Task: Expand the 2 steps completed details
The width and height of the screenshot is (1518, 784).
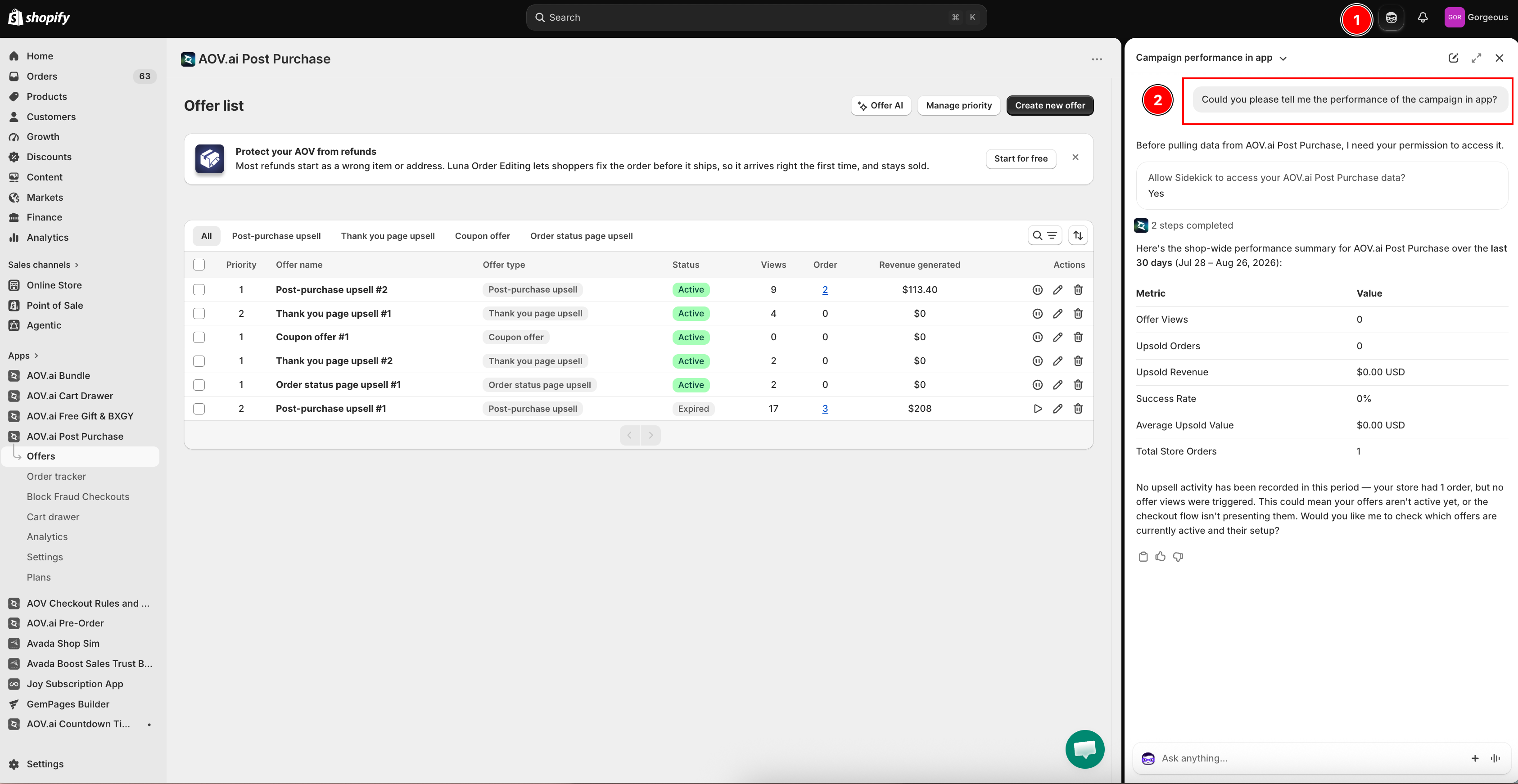Action: (x=1183, y=225)
